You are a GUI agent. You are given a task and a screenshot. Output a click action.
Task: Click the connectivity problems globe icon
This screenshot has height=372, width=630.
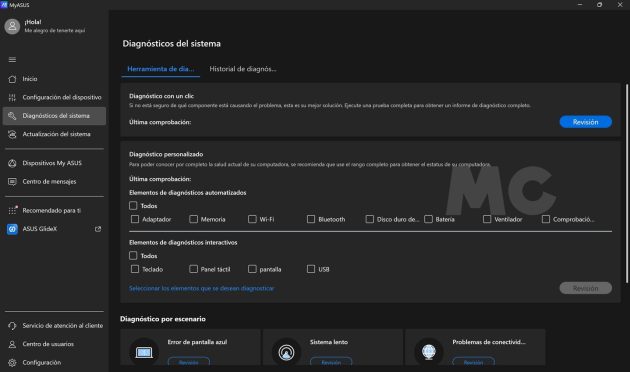click(x=429, y=352)
